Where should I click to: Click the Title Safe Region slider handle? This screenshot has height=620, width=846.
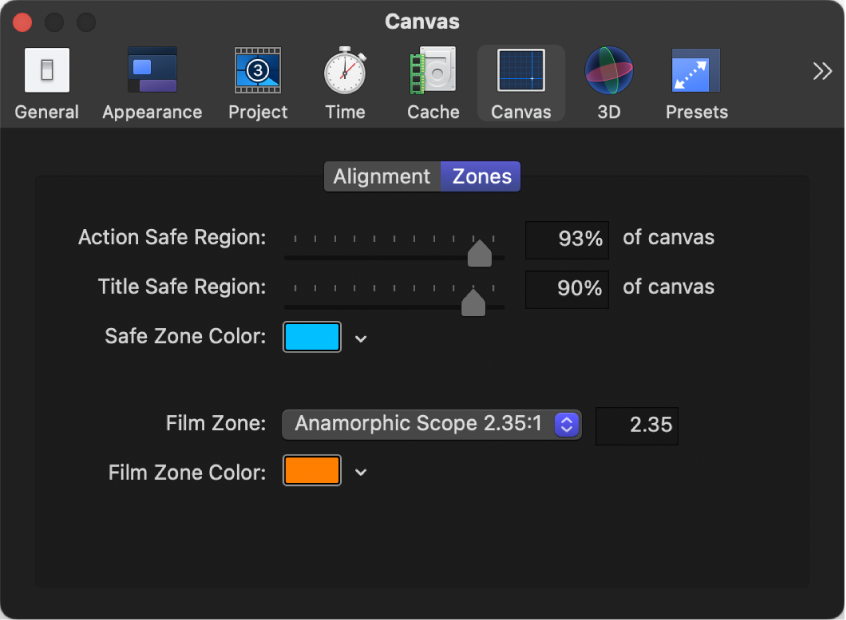pos(473,302)
